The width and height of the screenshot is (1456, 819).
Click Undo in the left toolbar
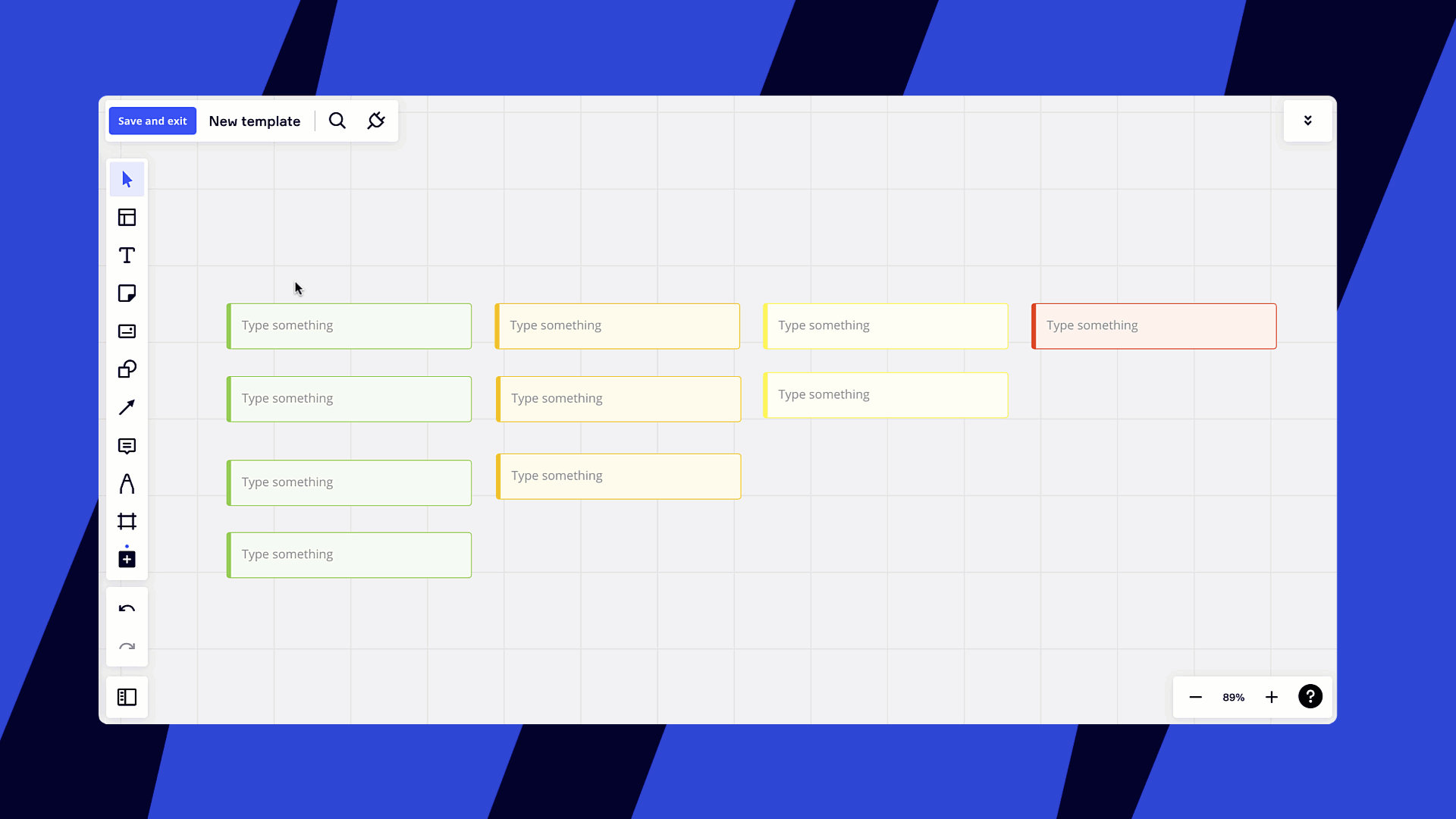(127, 609)
